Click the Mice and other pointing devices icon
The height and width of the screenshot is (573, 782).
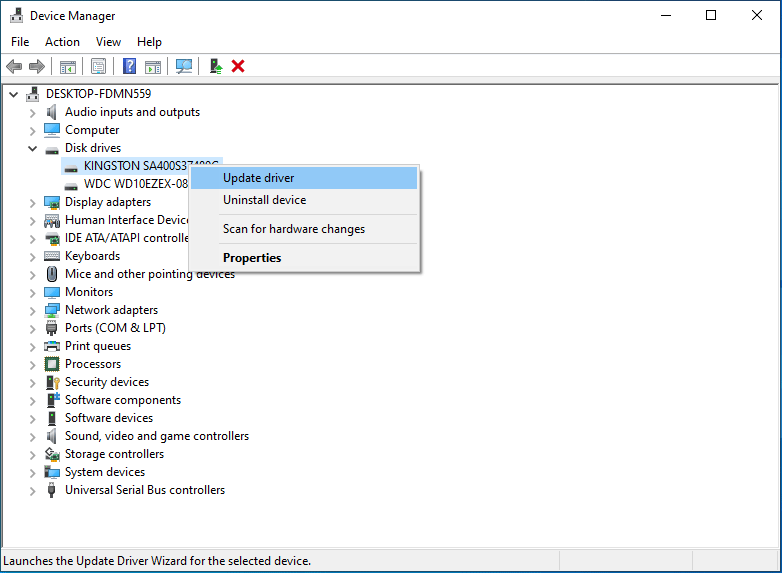(52, 274)
